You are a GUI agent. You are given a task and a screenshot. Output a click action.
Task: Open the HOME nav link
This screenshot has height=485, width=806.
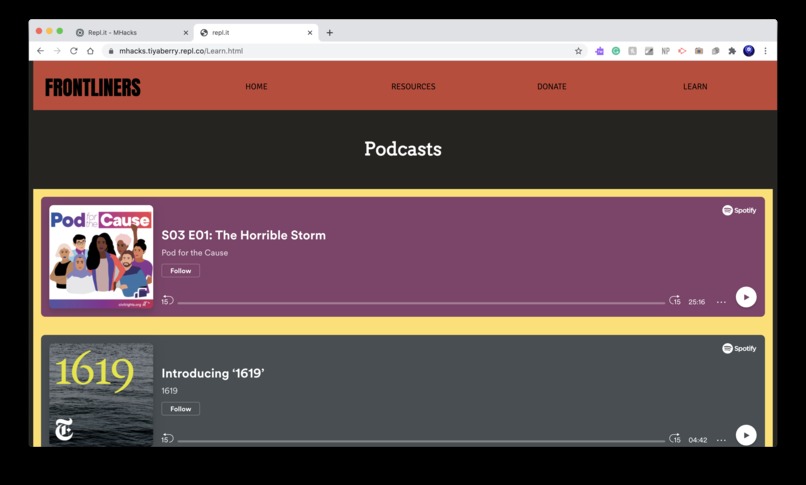[256, 86]
